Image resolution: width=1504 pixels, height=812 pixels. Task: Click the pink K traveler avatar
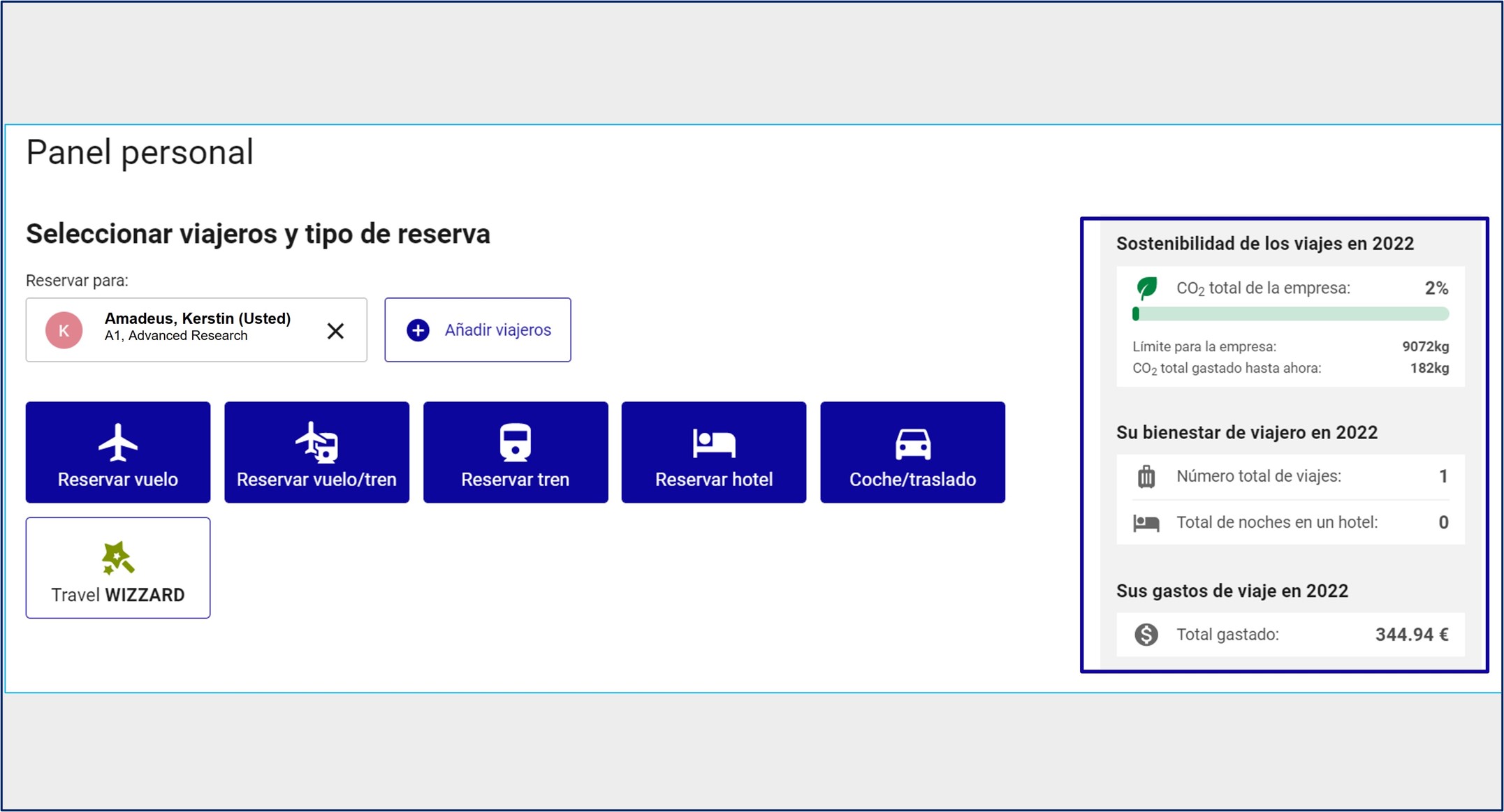coord(64,330)
